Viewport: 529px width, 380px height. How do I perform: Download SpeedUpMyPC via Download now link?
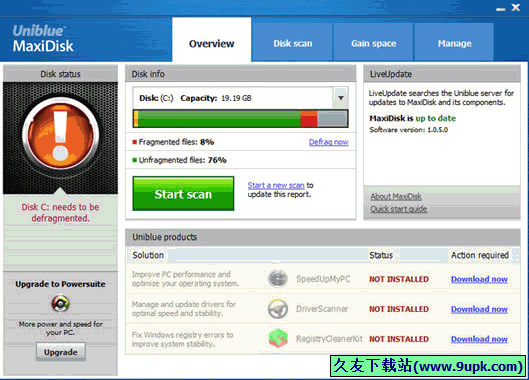pyautogui.click(x=479, y=279)
